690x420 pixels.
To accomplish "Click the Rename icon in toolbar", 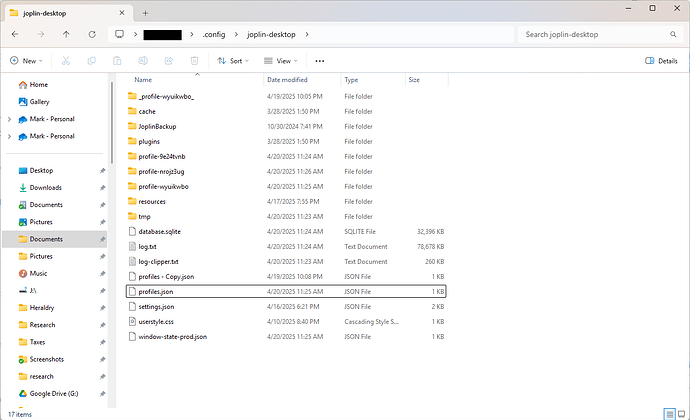I will point(143,61).
